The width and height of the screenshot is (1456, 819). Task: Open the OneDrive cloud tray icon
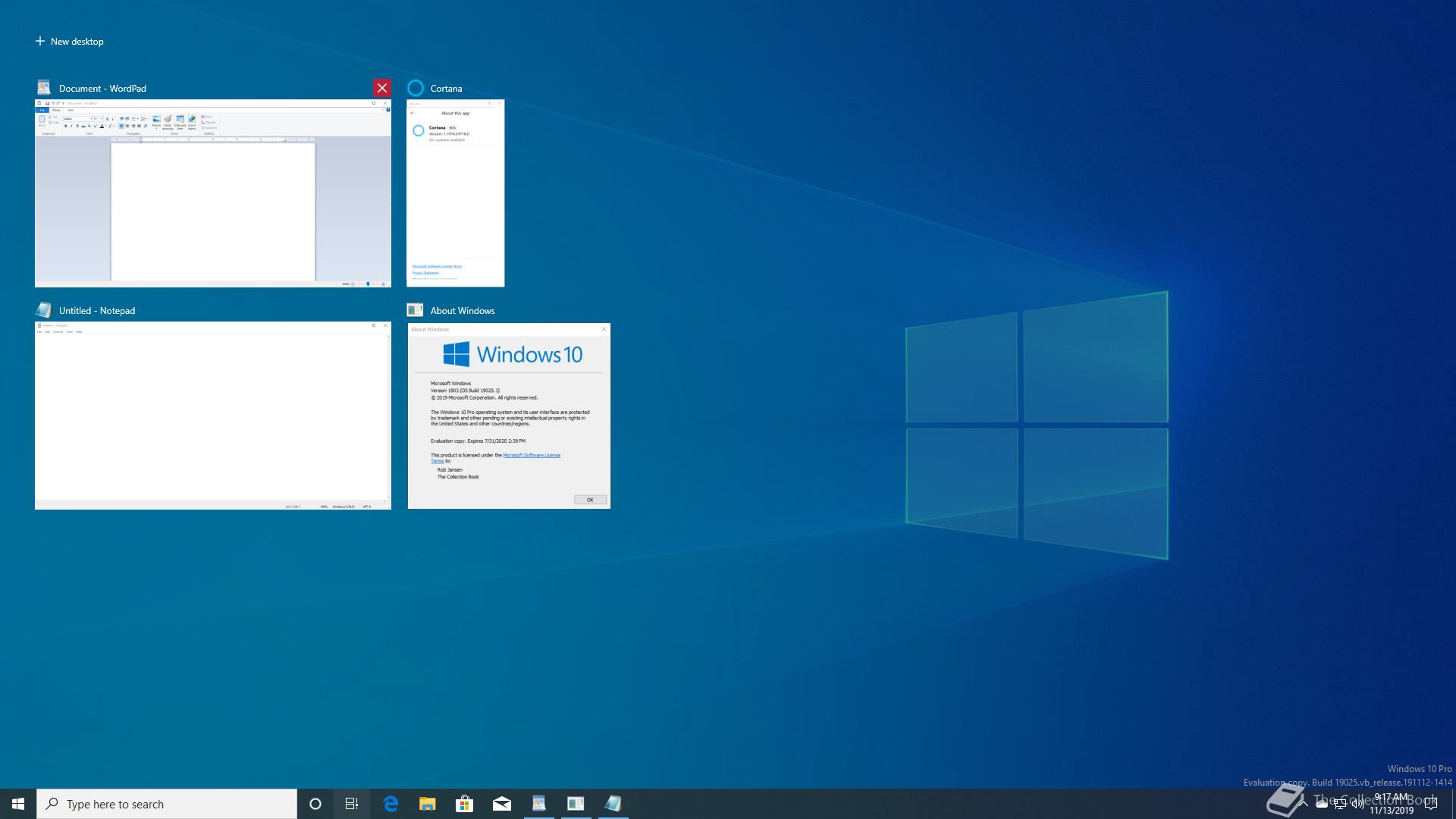[1321, 804]
